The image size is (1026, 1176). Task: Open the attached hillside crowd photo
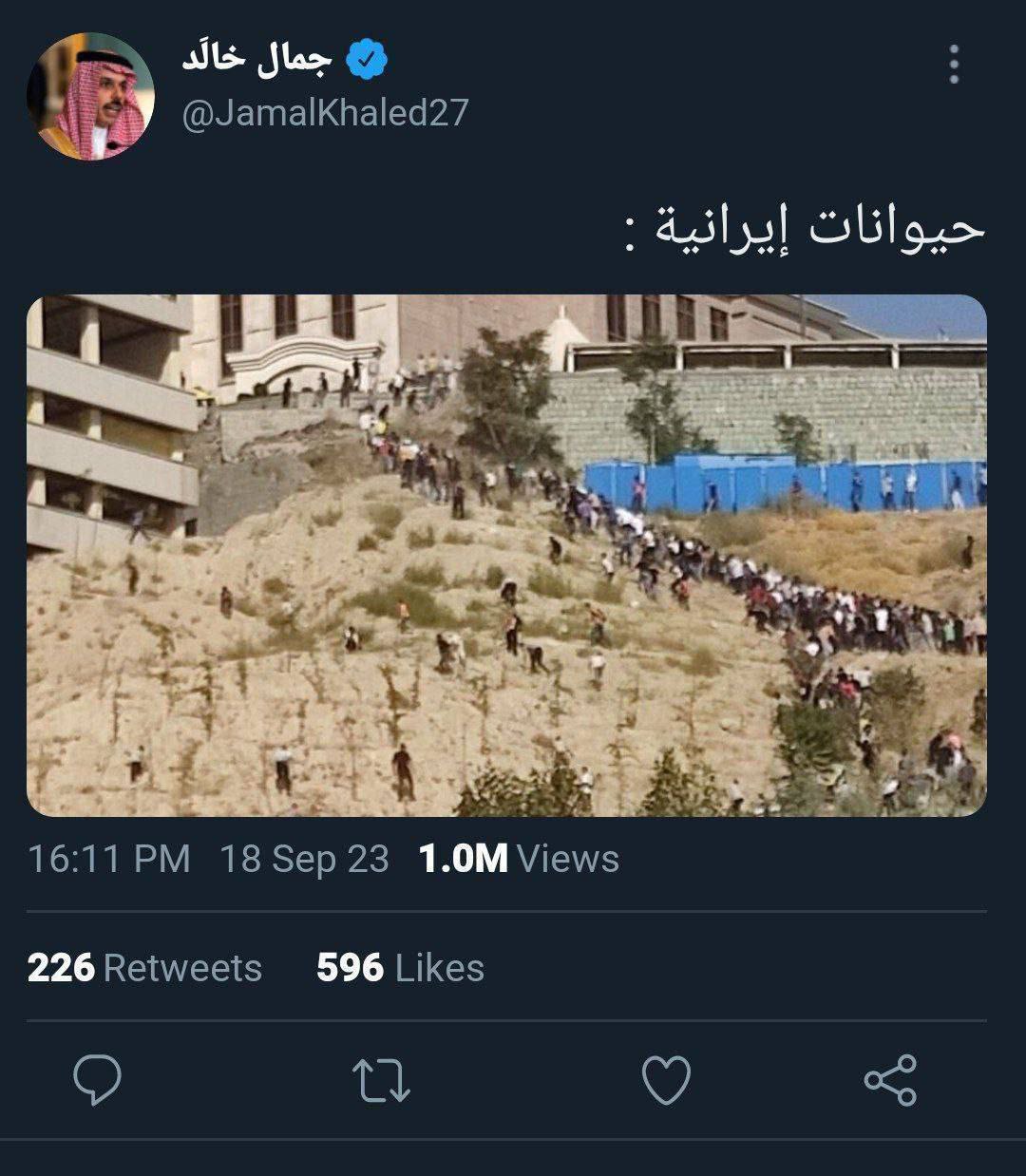(506, 556)
